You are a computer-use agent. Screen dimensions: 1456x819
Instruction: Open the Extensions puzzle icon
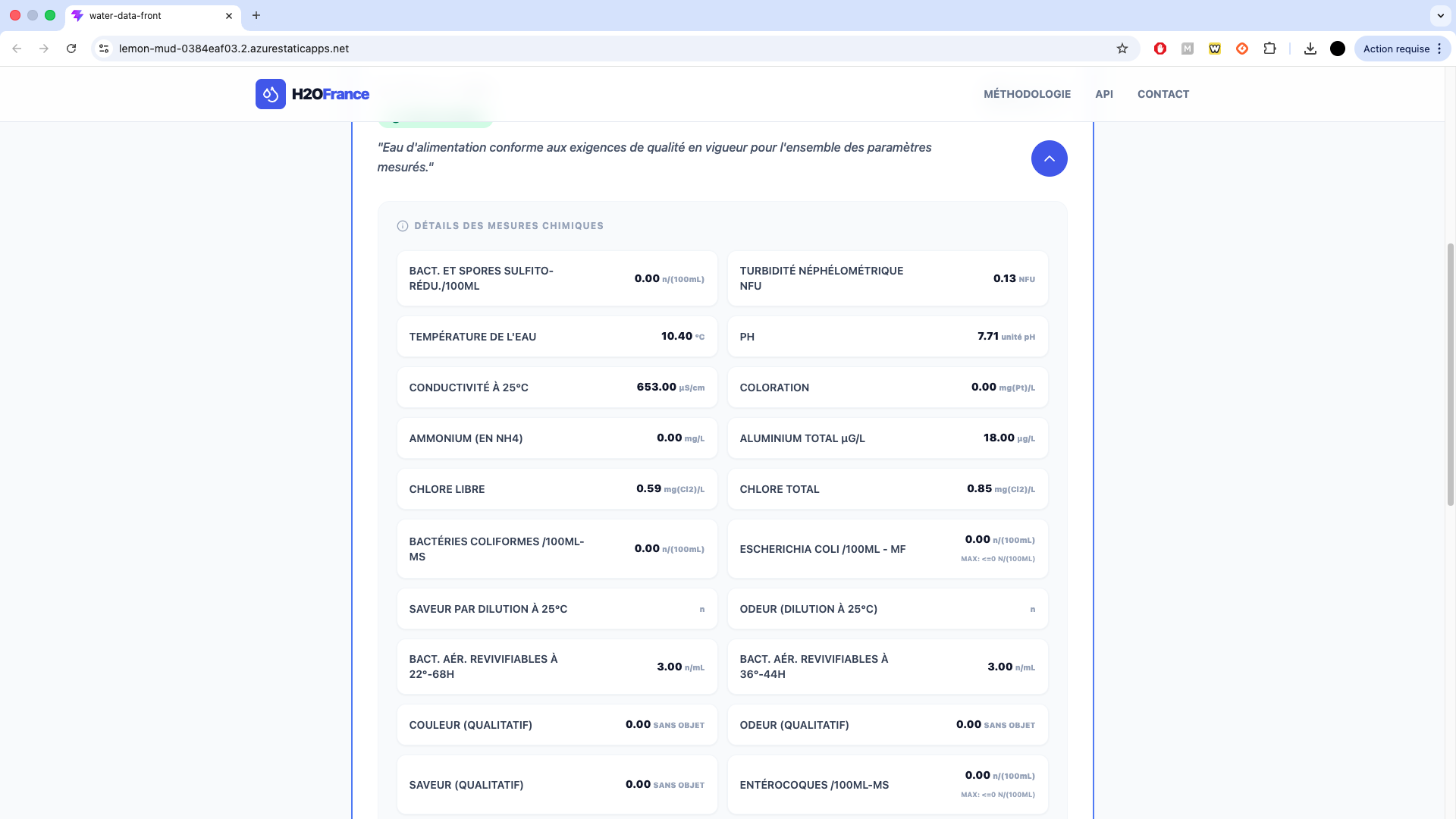coord(1269,49)
